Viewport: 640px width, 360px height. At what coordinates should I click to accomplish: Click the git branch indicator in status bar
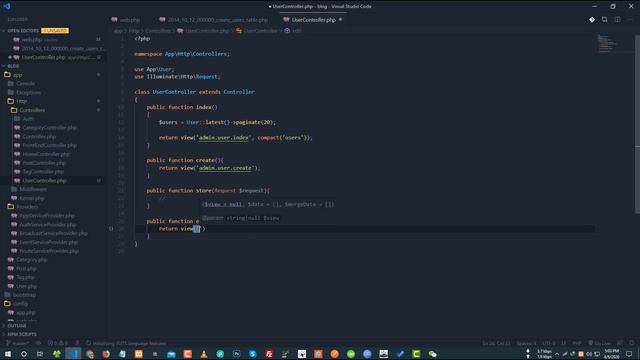[x=18, y=343]
